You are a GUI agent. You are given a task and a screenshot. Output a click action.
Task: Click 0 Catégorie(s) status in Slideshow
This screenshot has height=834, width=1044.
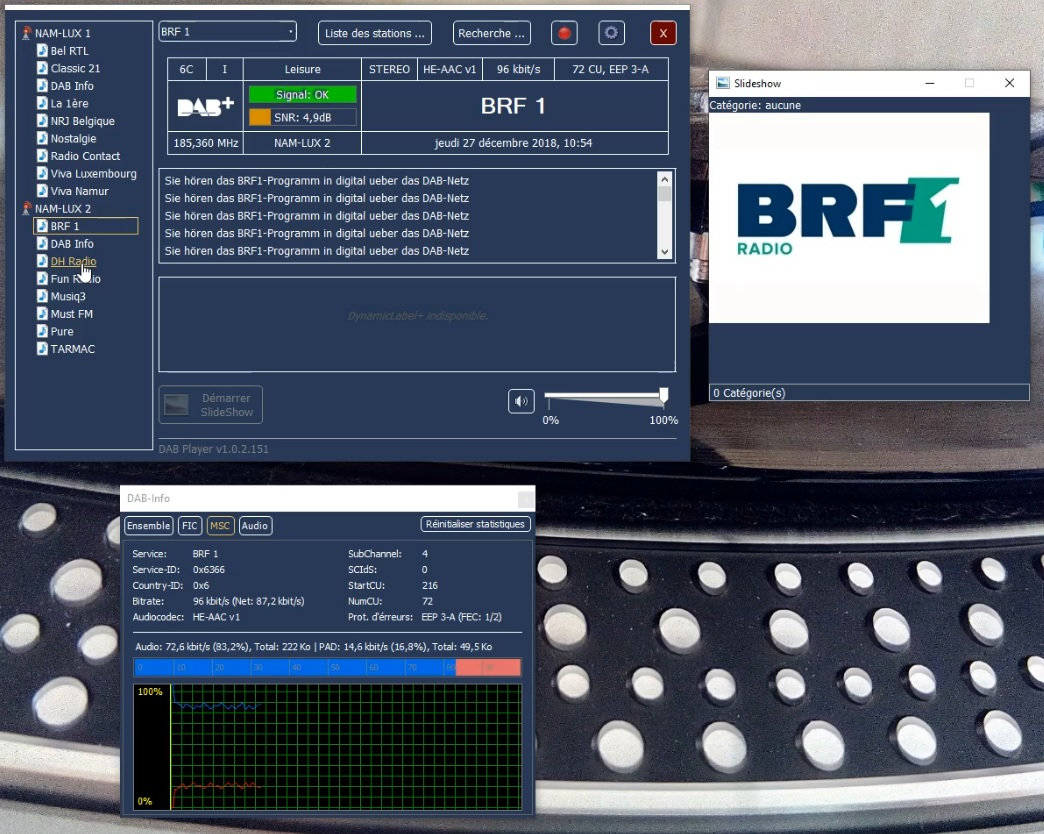pyautogui.click(x=749, y=393)
